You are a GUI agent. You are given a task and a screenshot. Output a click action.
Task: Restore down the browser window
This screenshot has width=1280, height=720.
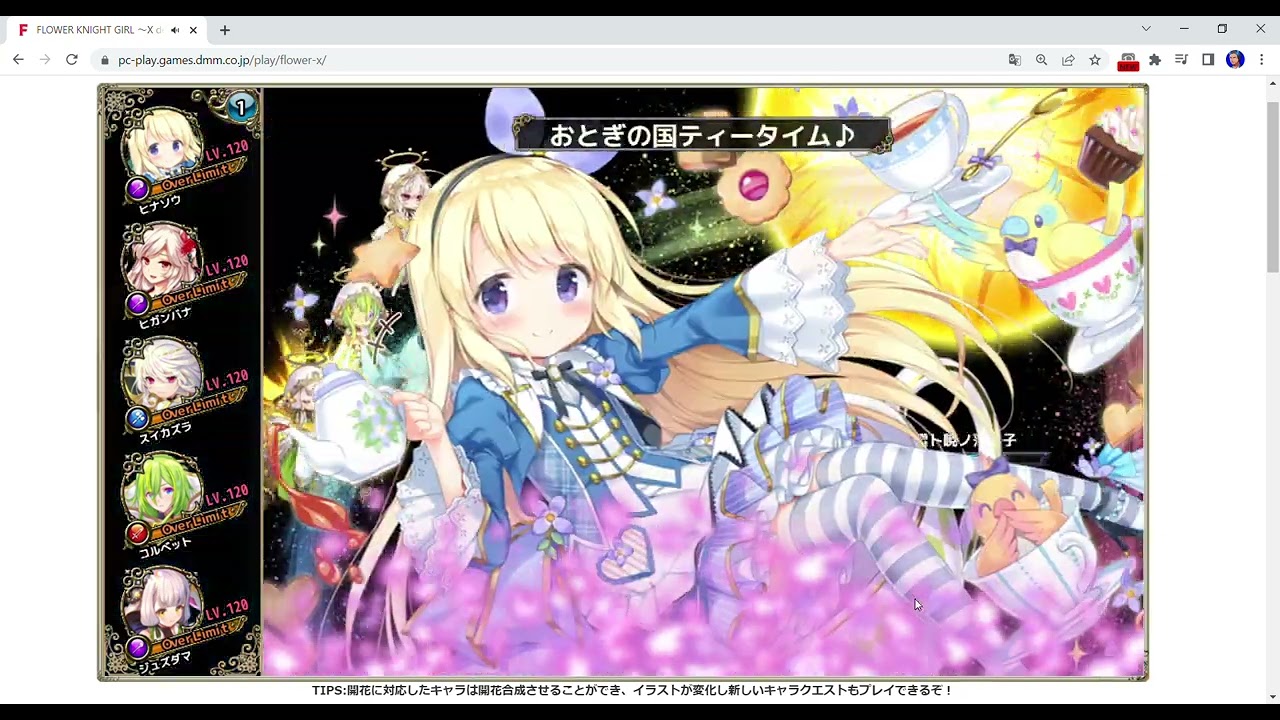tap(1222, 29)
